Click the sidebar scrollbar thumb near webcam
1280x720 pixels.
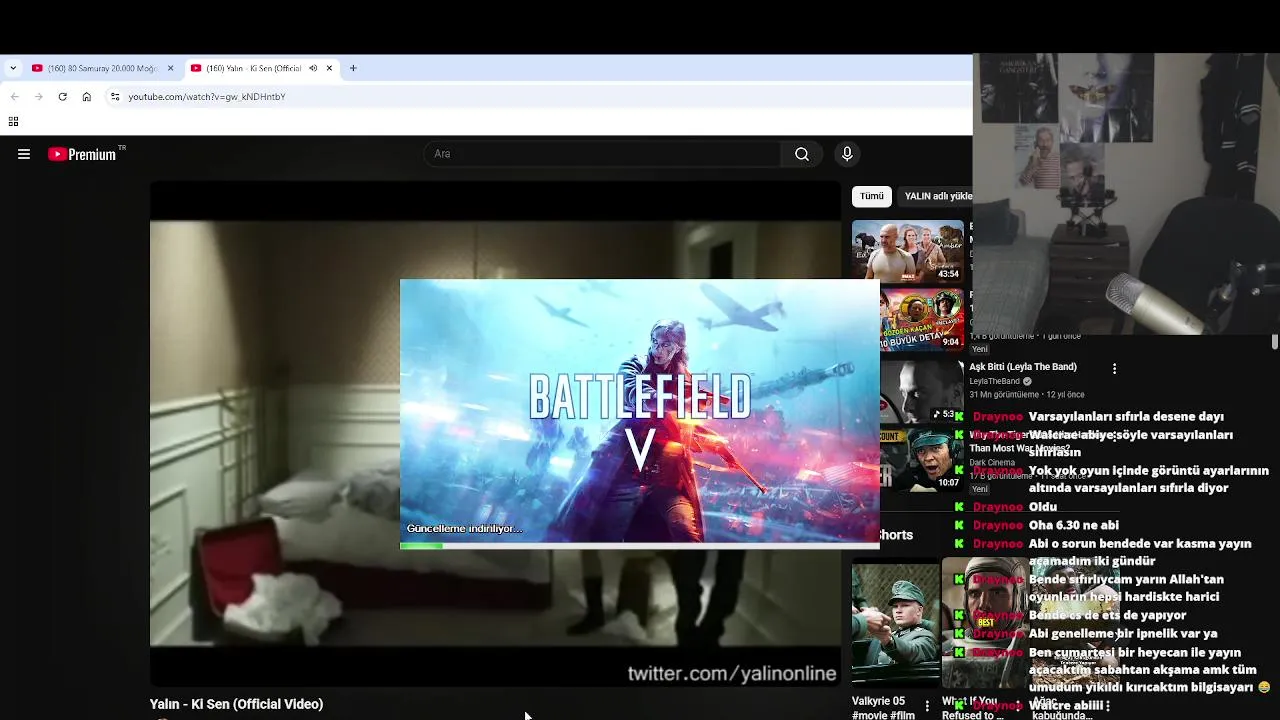coord(1275,342)
